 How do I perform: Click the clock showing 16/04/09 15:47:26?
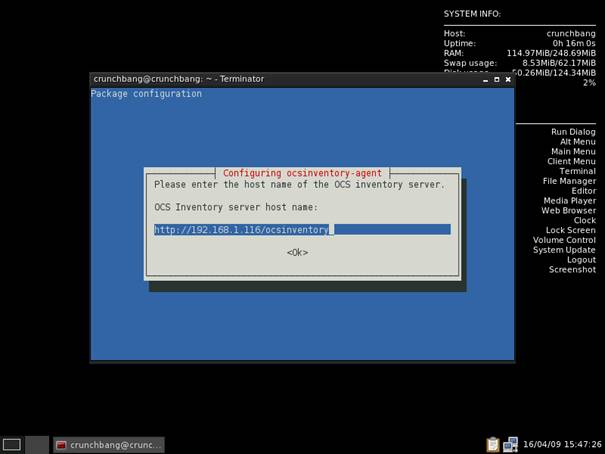562,444
